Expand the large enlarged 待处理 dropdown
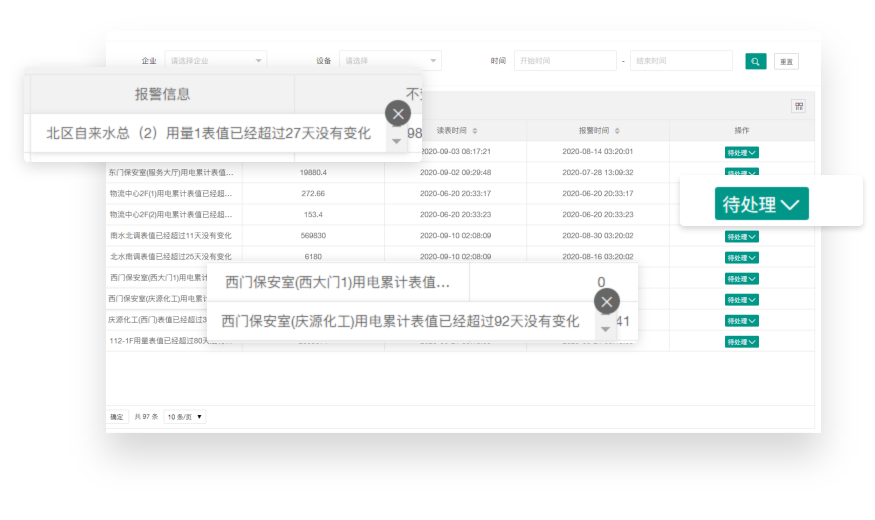 pyautogui.click(x=761, y=204)
